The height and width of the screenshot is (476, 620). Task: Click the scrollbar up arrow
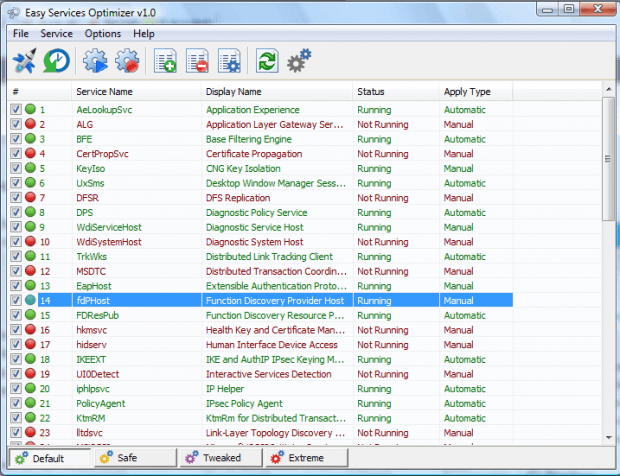pos(609,89)
